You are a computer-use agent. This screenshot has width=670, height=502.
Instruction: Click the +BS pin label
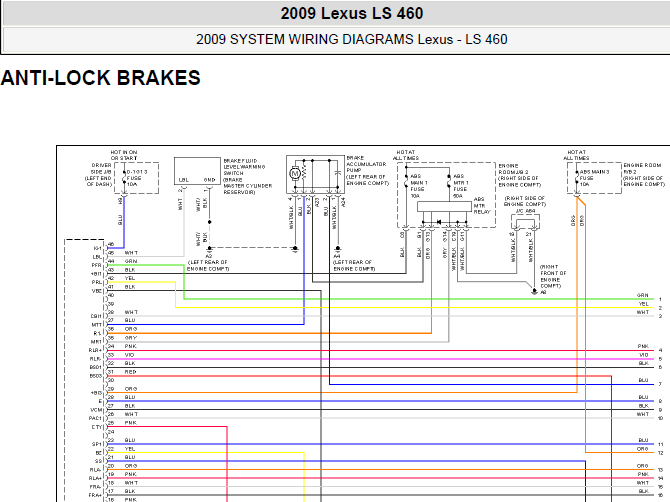97,393
